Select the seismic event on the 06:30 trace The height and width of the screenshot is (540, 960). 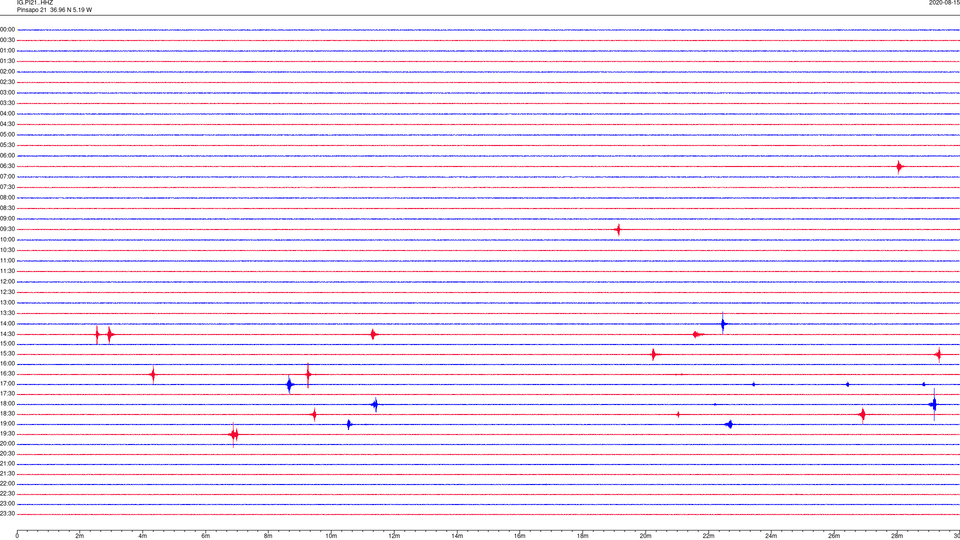tap(899, 167)
